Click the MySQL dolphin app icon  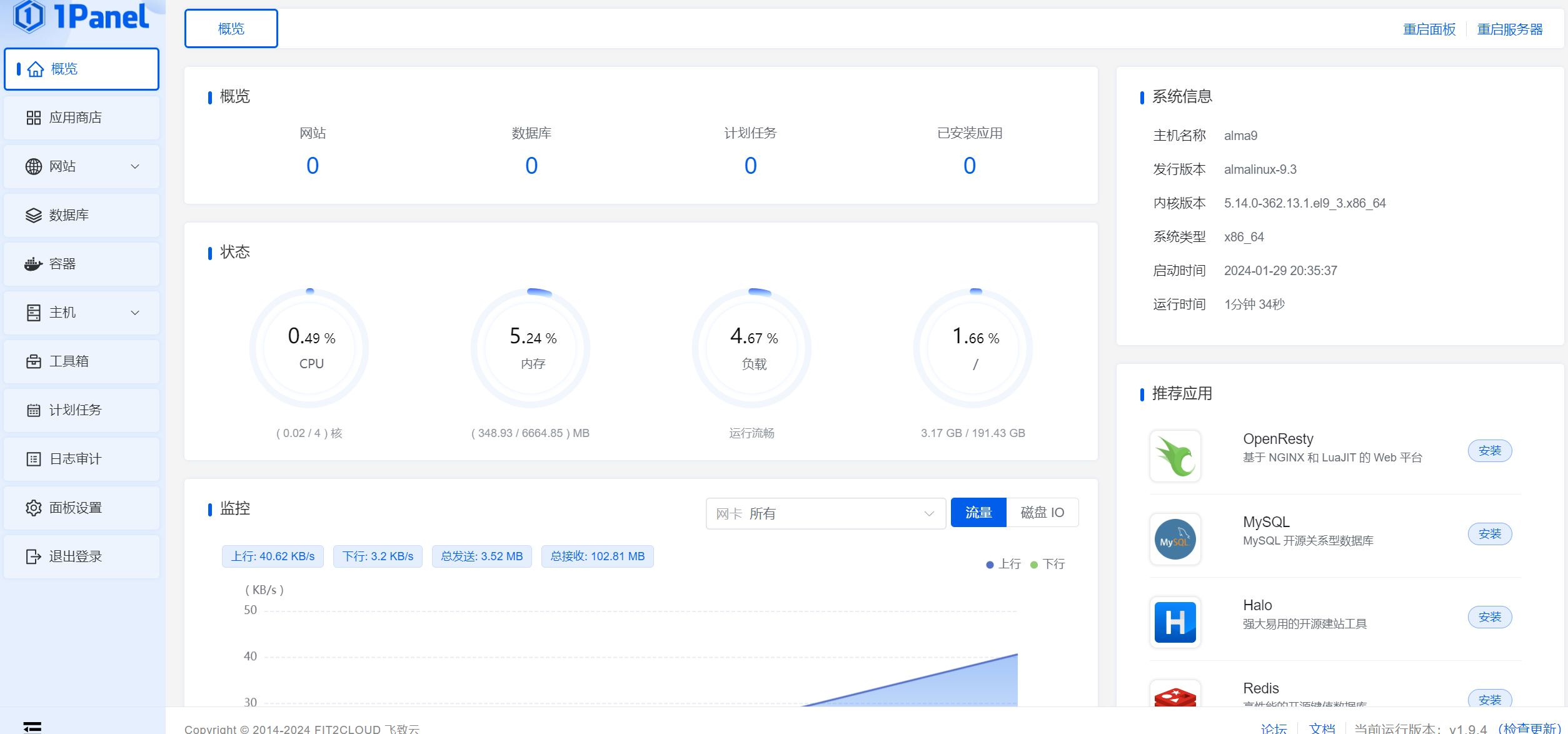point(1175,539)
